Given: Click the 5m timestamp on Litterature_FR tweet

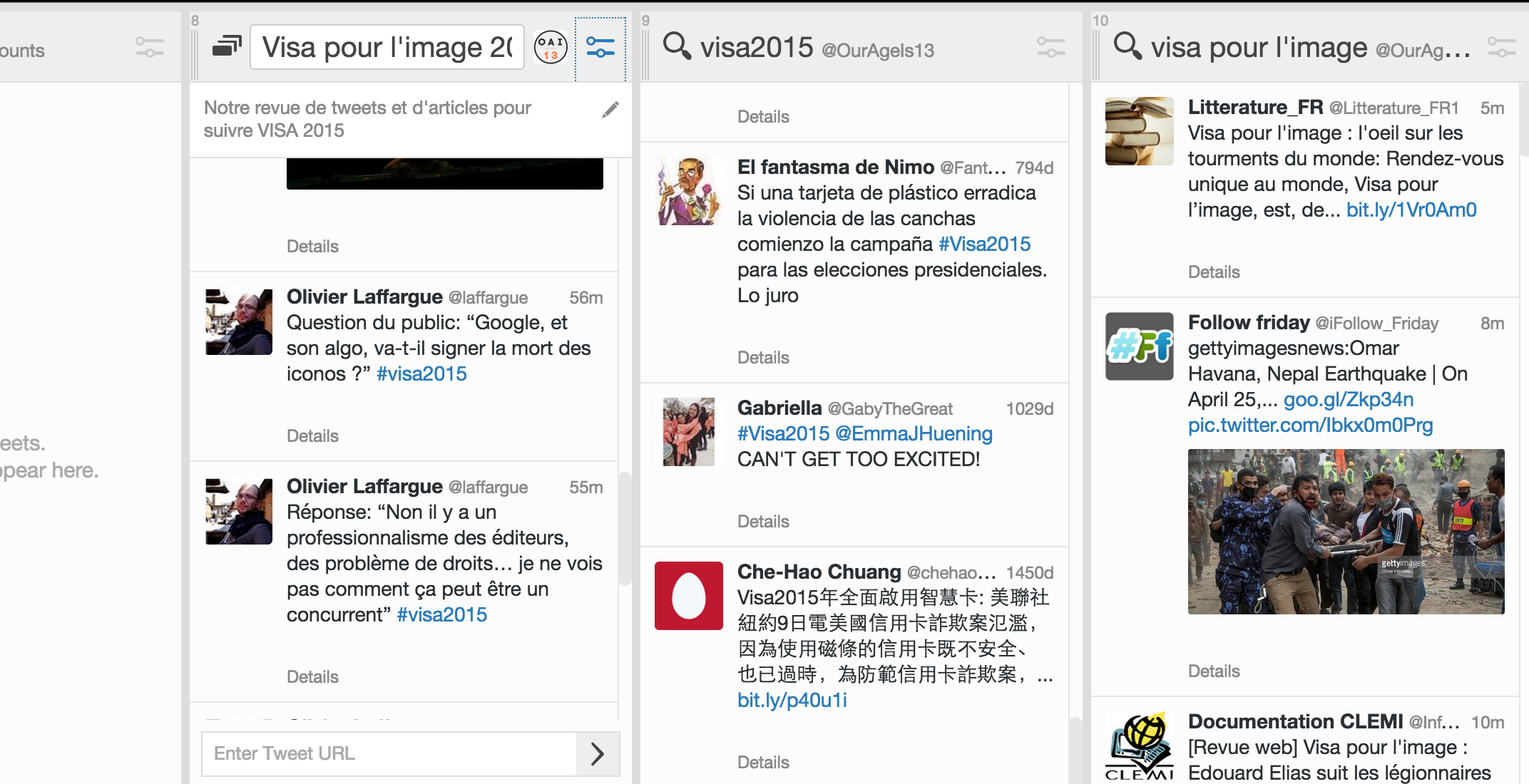Looking at the screenshot, I should tap(1492, 108).
